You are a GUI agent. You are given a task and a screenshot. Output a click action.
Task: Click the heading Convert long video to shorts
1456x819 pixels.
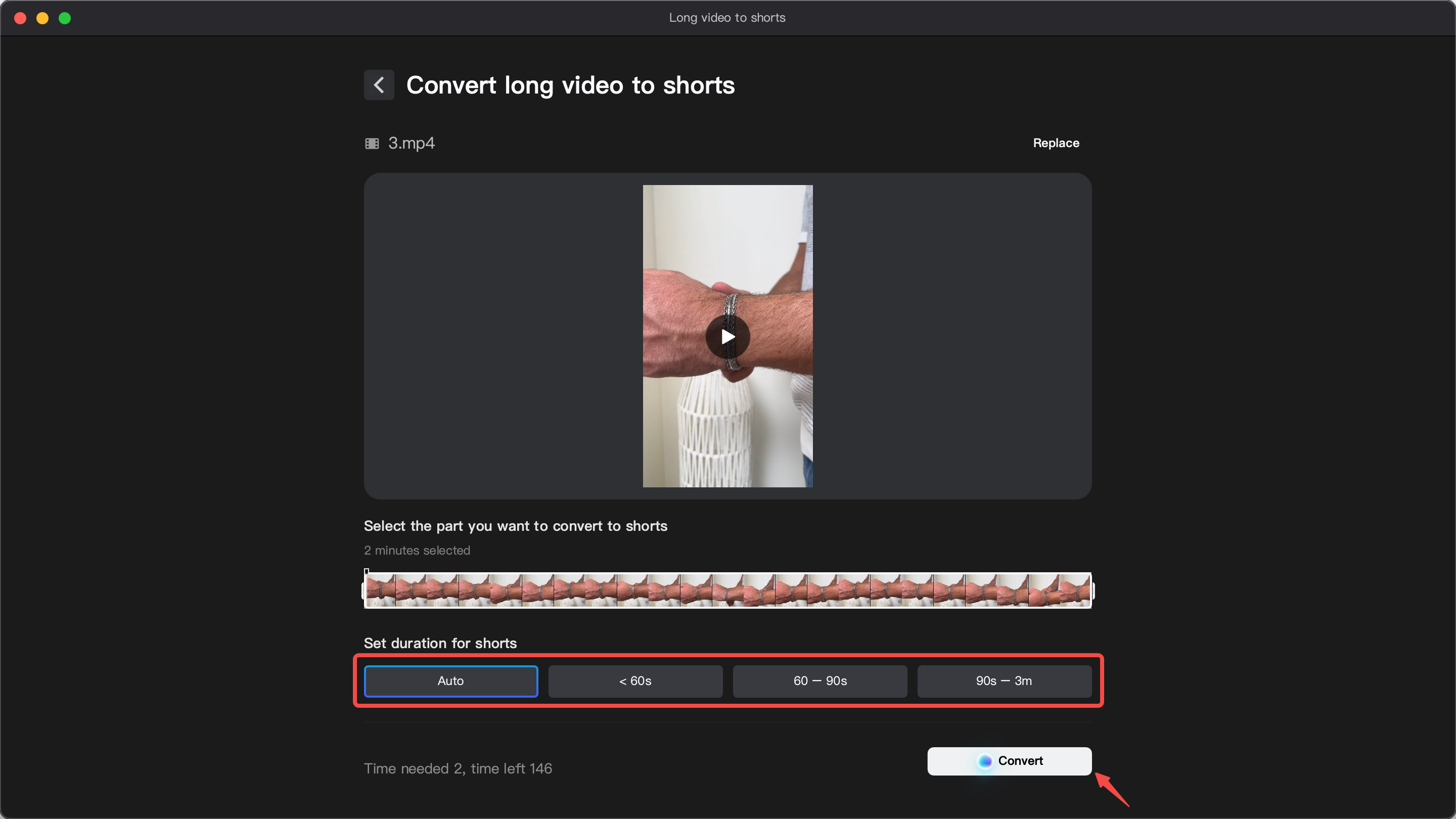[570, 85]
